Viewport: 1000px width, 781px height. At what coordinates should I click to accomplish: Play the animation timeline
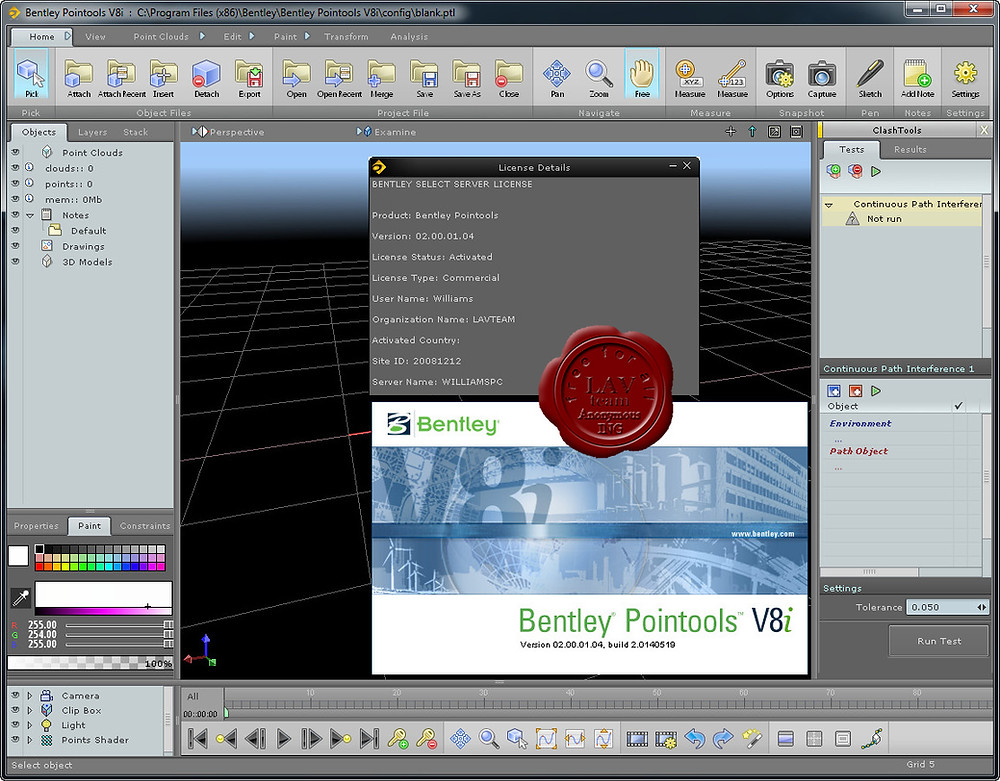click(x=283, y=738)
